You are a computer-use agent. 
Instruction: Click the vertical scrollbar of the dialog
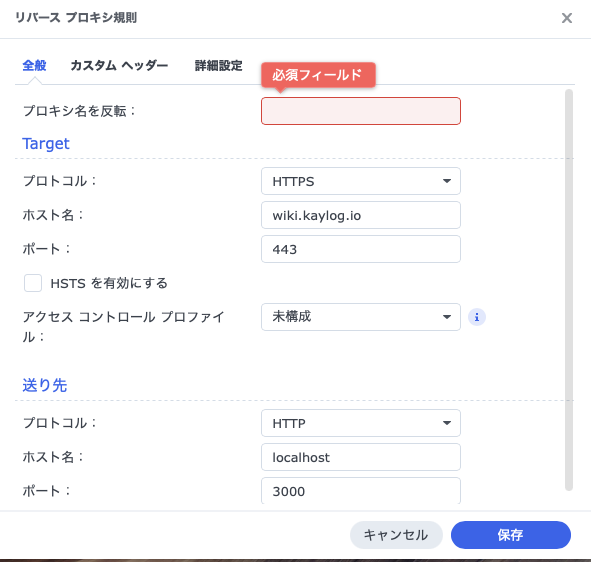coord(569,290)
